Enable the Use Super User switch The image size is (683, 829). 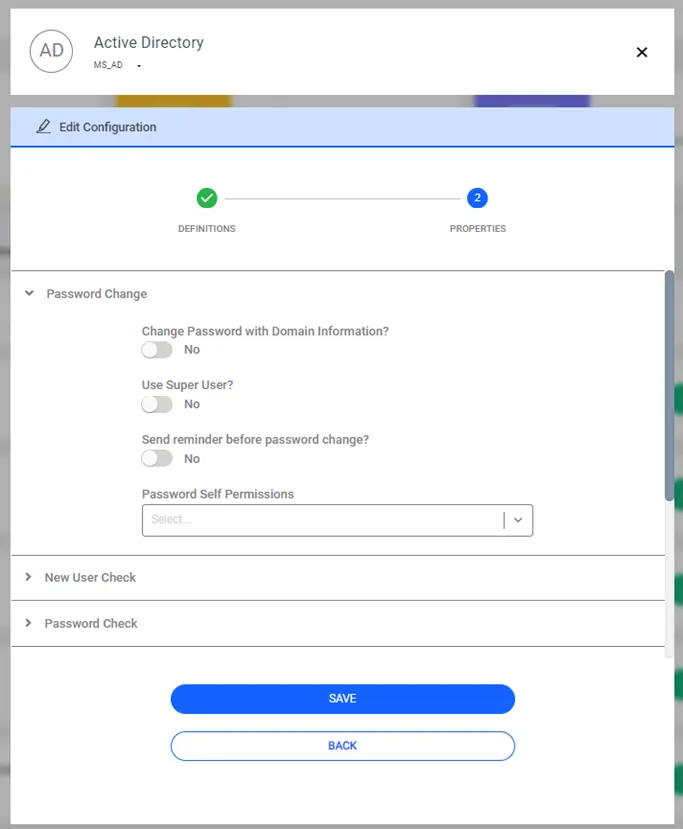157,404
